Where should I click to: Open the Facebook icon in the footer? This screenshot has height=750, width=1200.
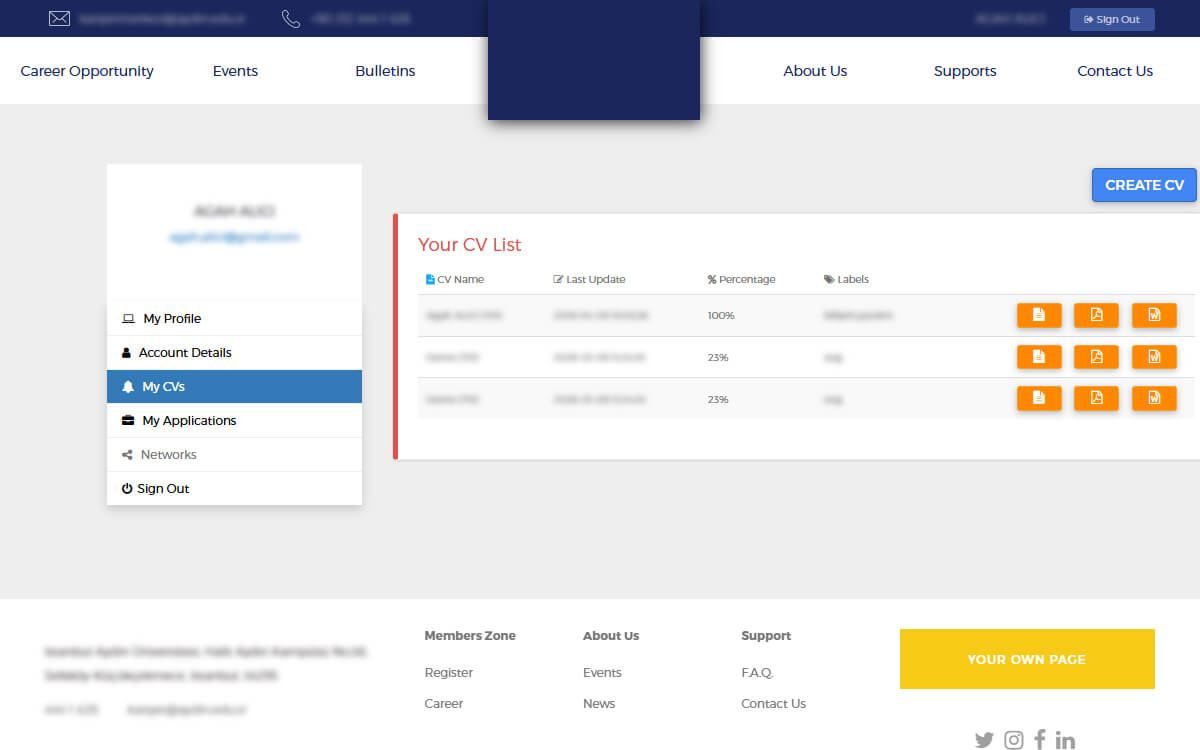tap(1040, 740)
